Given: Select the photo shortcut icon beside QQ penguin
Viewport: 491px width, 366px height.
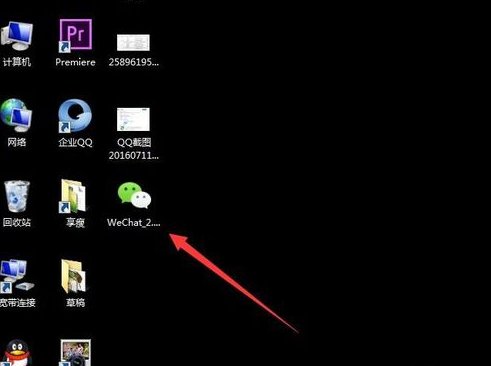Looking at the screenshot, I should pyautogui.click(x=75, y=353).
